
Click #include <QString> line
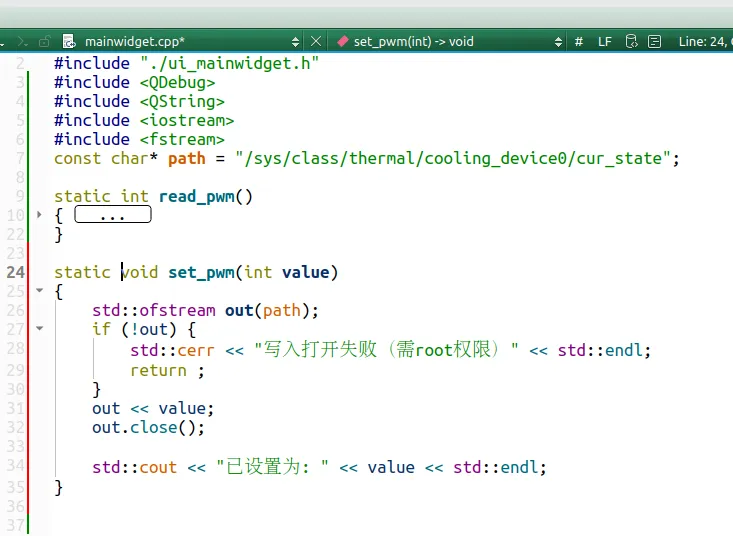point(139,101)
